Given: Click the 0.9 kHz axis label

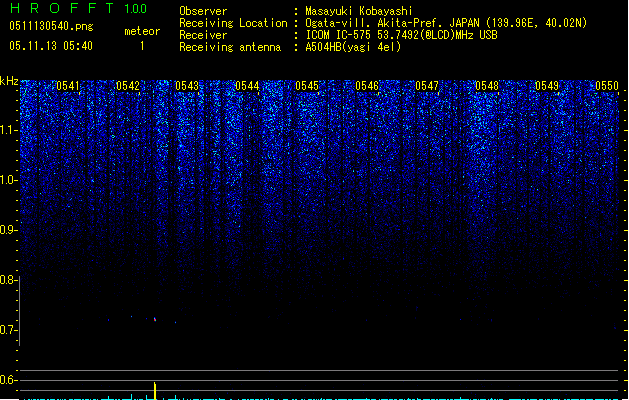Looking at the screenshot, I should click(x=8, y=230).
